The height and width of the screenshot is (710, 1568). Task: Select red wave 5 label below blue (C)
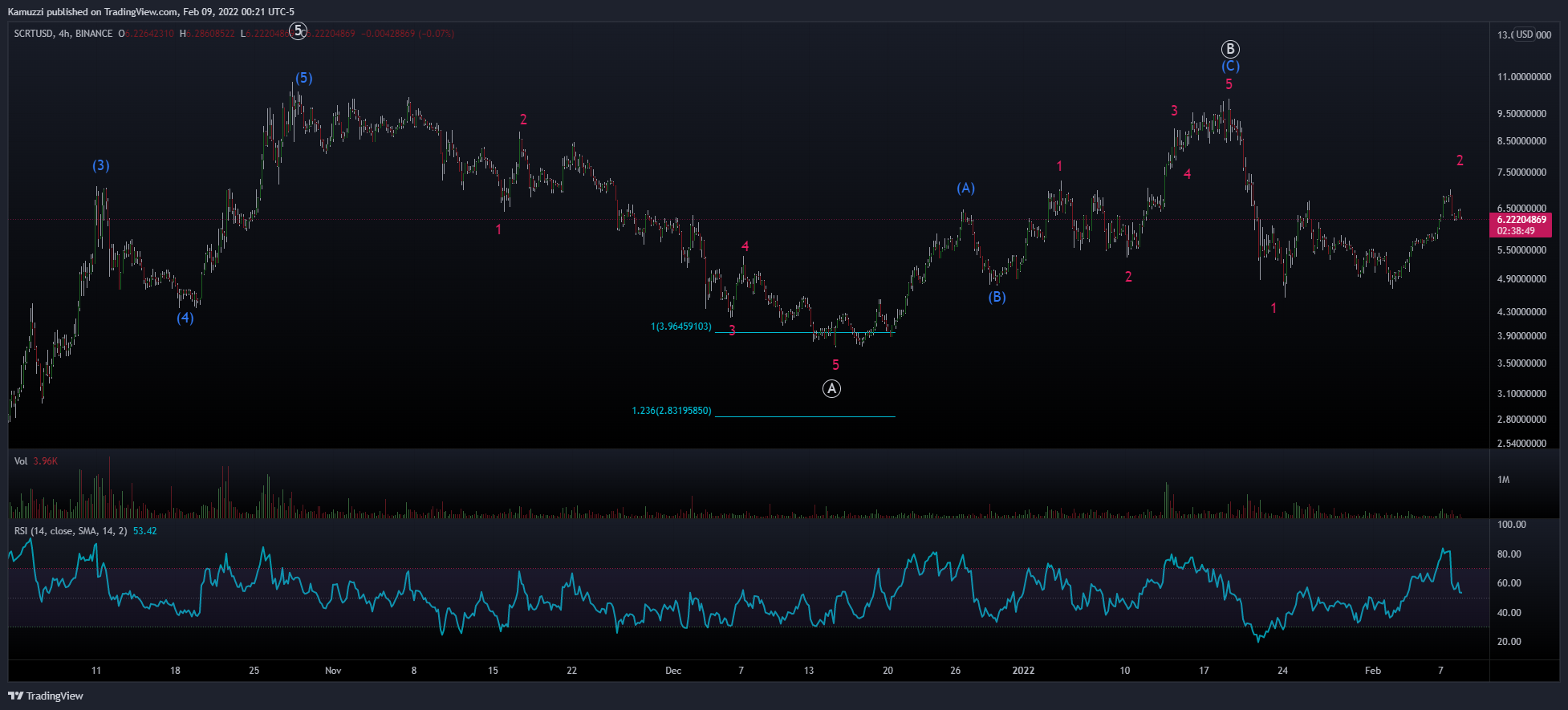coord(1229,84)
